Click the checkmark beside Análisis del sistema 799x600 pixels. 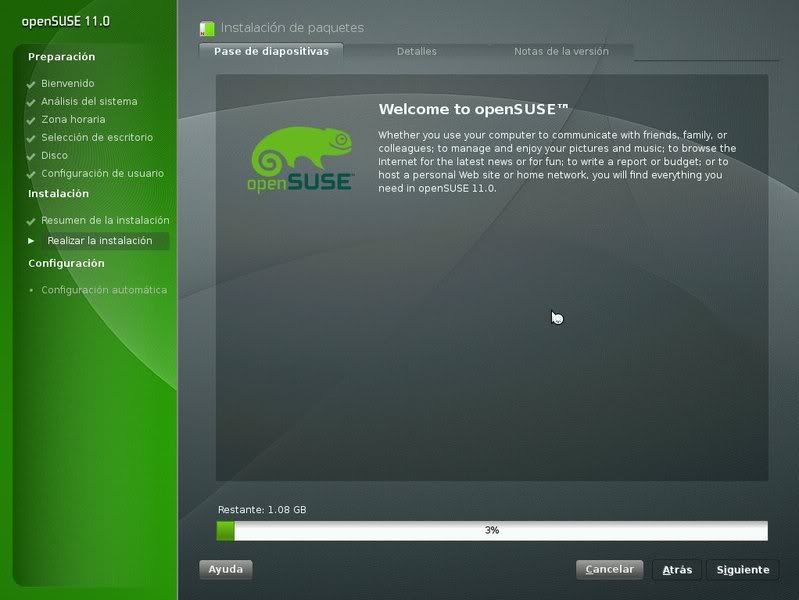click(31, 102)
